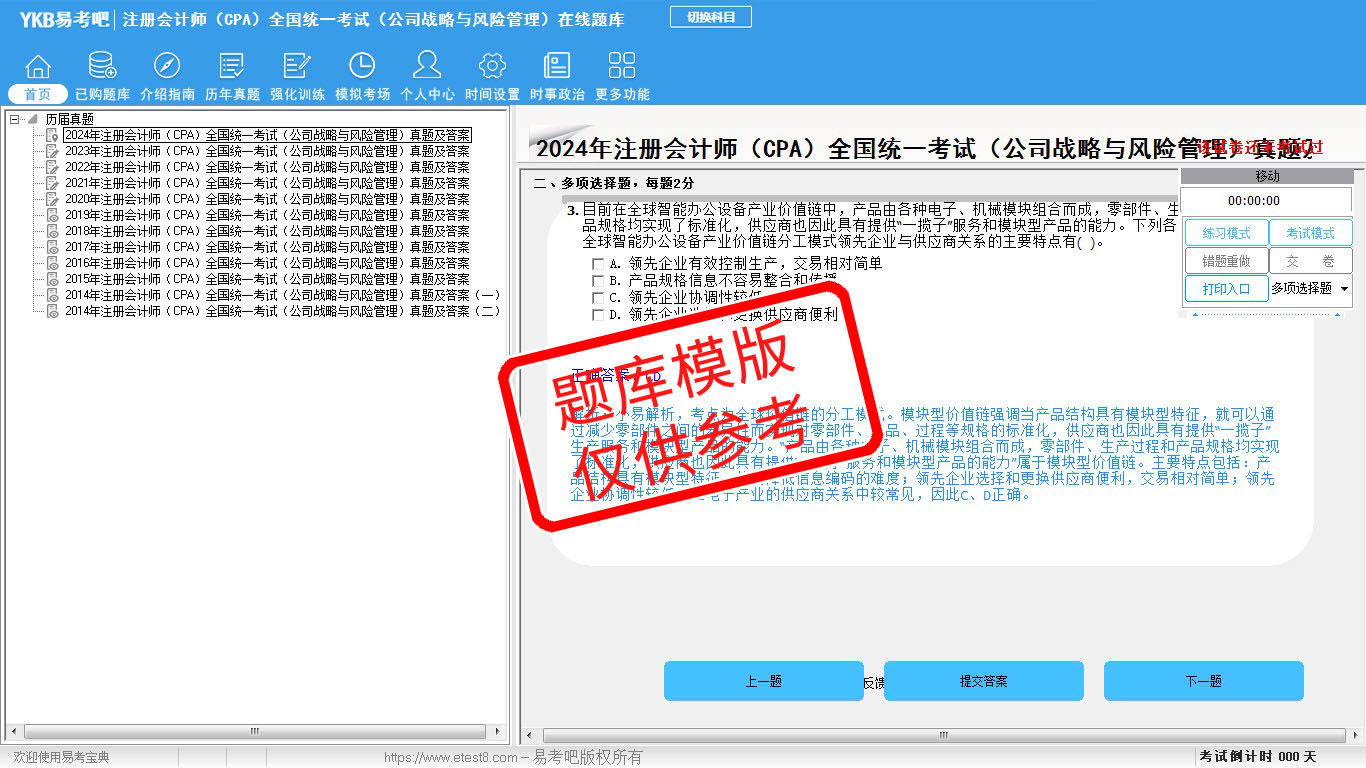
Task: Switch to 考试模式 exam mode
Action: pos(1310,233)
